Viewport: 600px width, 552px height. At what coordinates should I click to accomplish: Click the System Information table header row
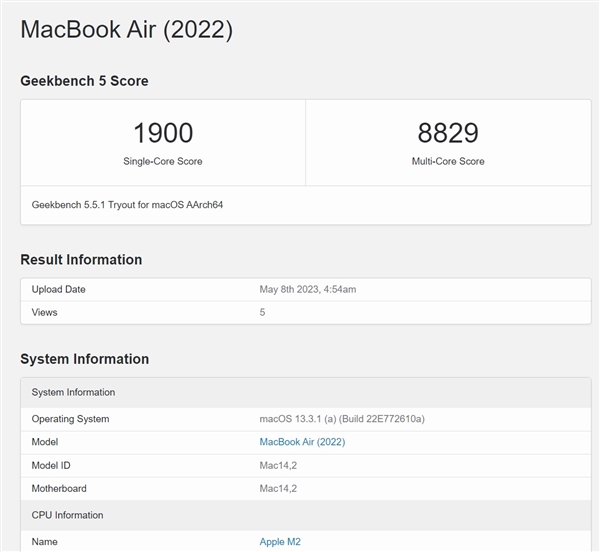click(x=306, y=392)
